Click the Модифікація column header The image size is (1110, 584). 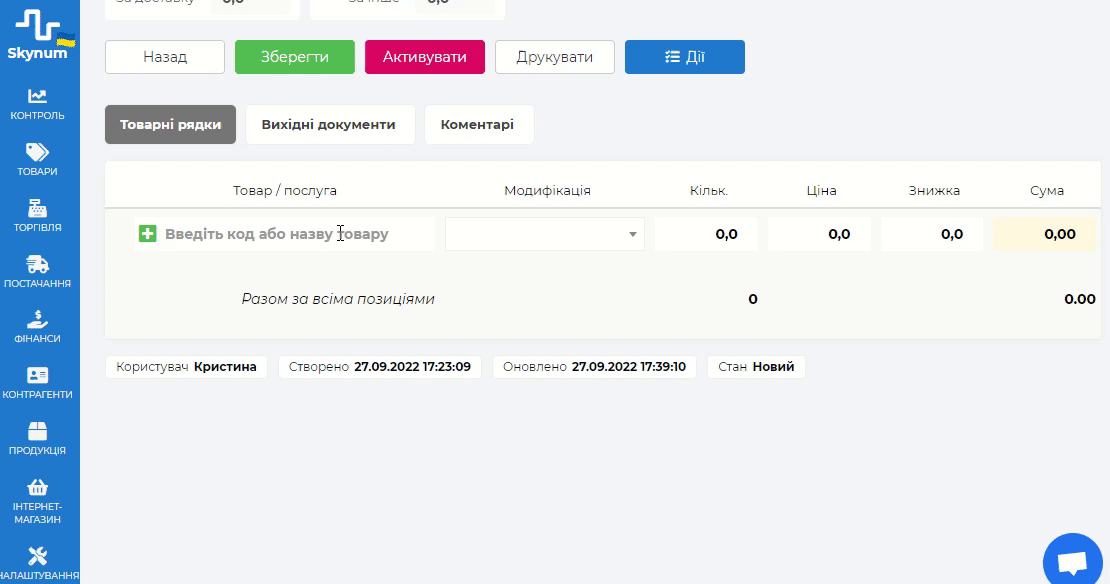pos(547,190)
